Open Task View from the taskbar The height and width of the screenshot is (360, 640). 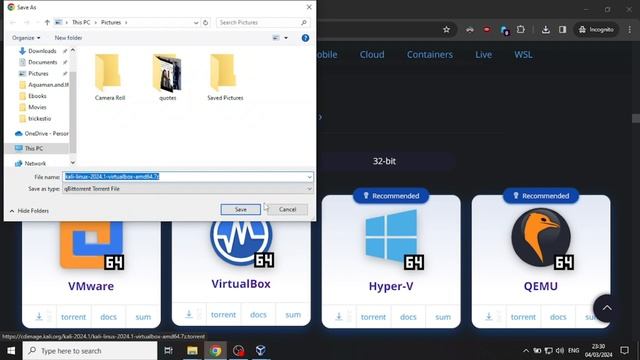[x=168, y=351]
